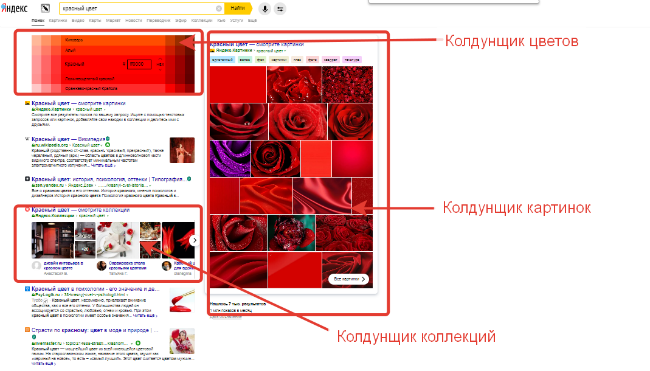Image resolution: width=650 pixels, height=371 pixels.
Task: Click verified badge icon next to Wikipedia title
Action: [107, 139]
